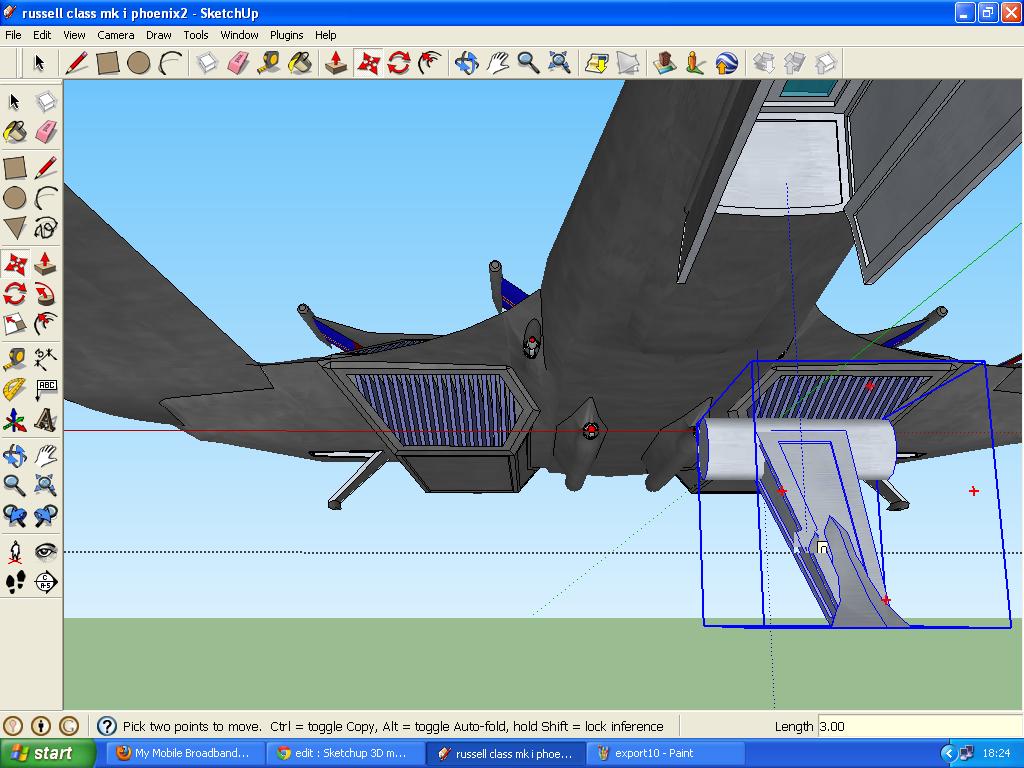Activate the Orbit tool in top toolbar

tap(466, 63)
